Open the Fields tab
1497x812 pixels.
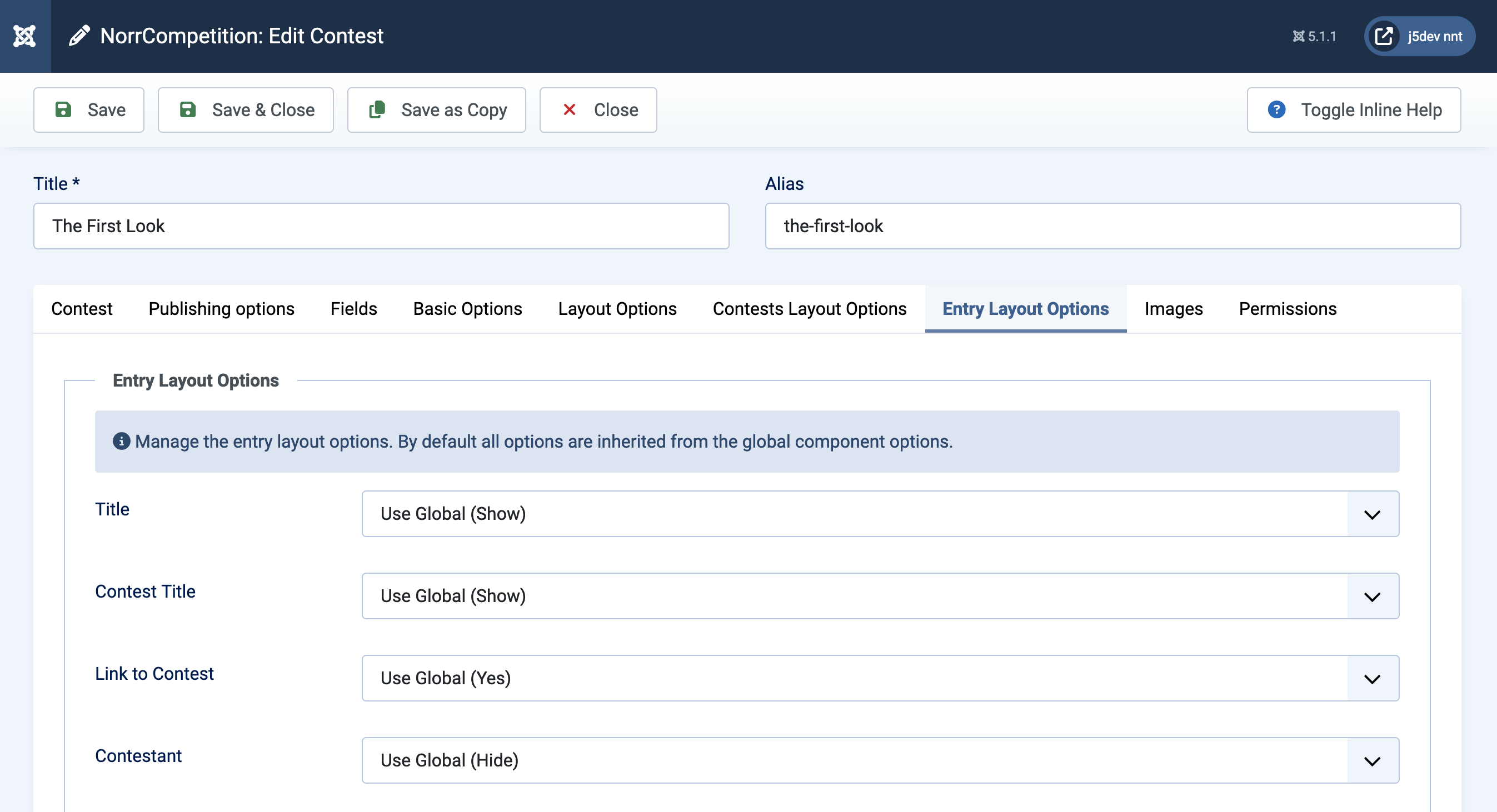click(x=354, y=309)
